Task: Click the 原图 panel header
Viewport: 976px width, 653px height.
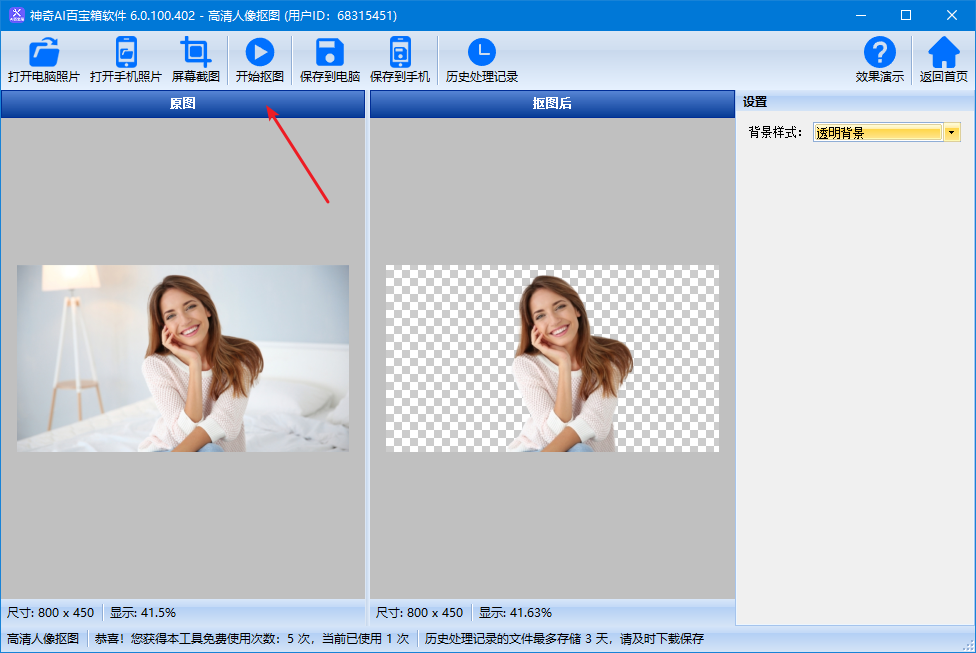Action: pos(182,103)
